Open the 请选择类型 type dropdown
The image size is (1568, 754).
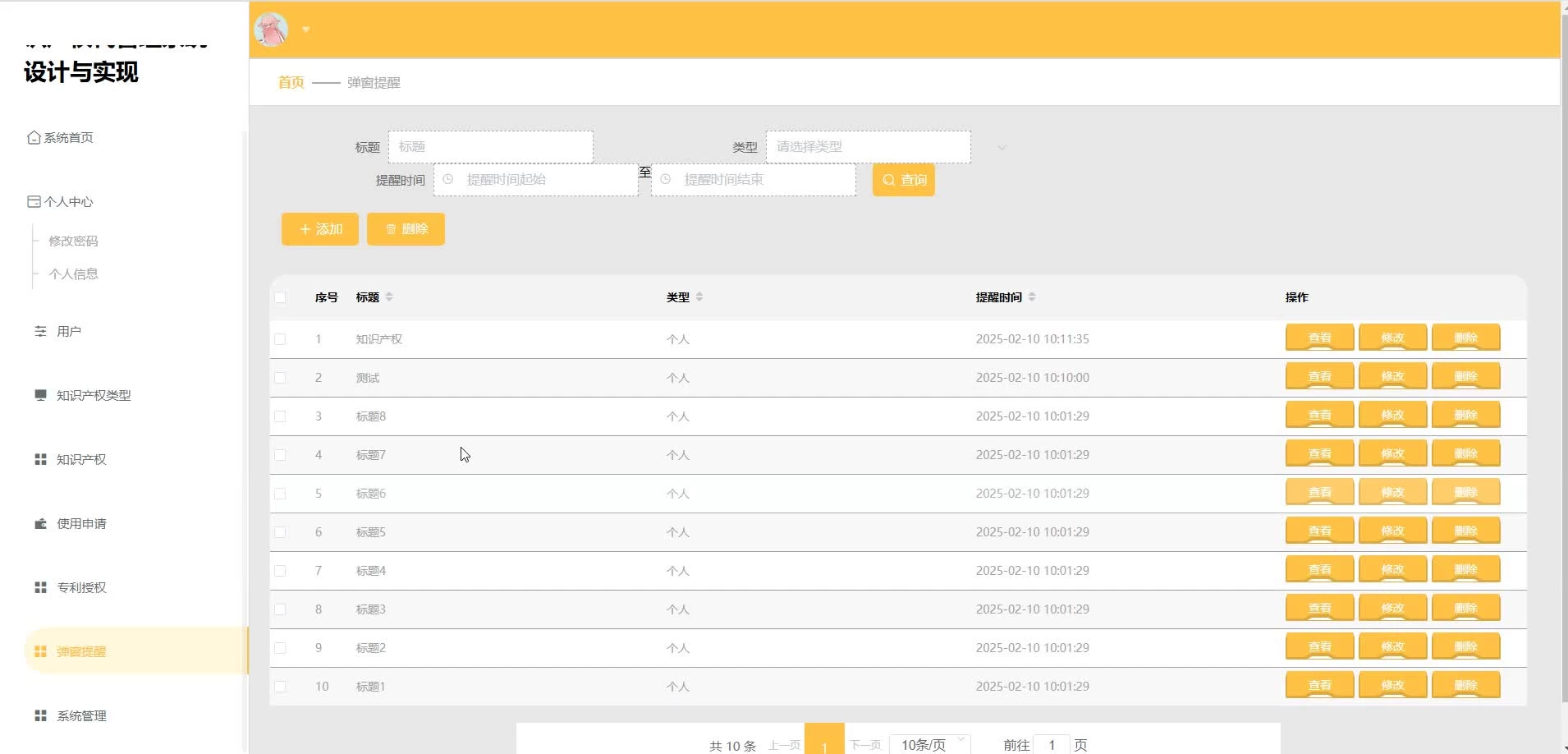pos(868,147)
